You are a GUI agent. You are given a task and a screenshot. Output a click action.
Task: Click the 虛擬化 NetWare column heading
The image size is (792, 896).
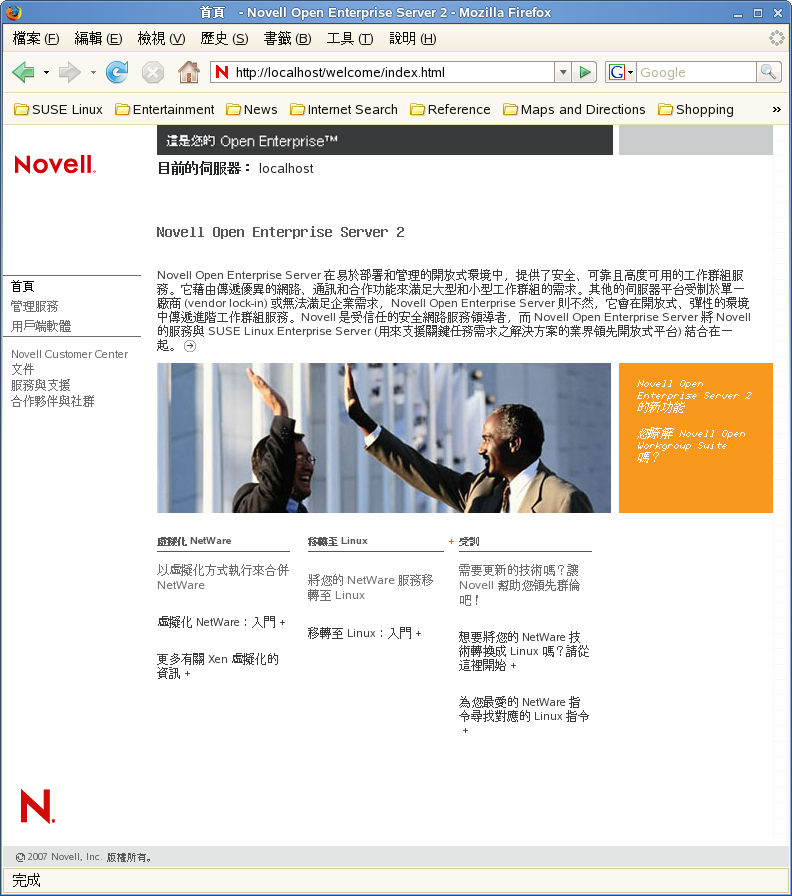tap(194, 541)
